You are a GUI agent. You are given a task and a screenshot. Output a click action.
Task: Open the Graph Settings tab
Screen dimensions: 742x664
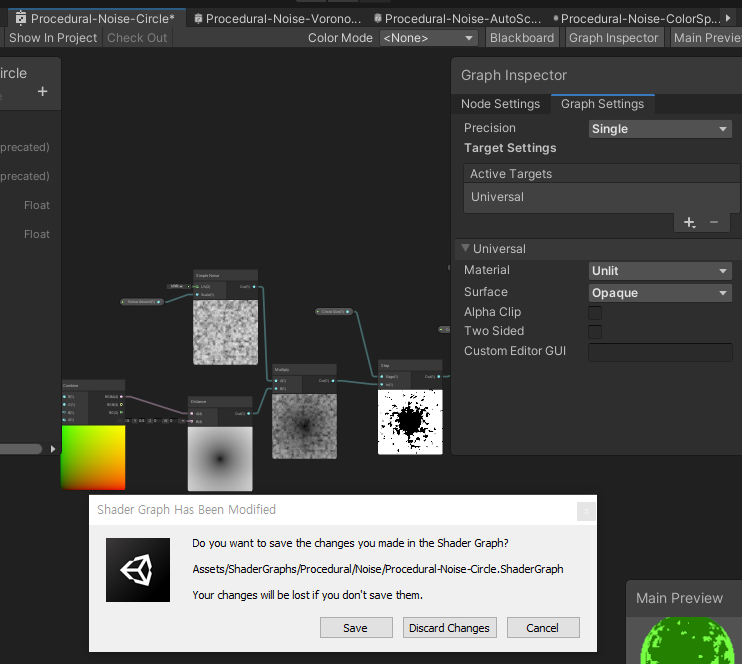pos(602,104)
